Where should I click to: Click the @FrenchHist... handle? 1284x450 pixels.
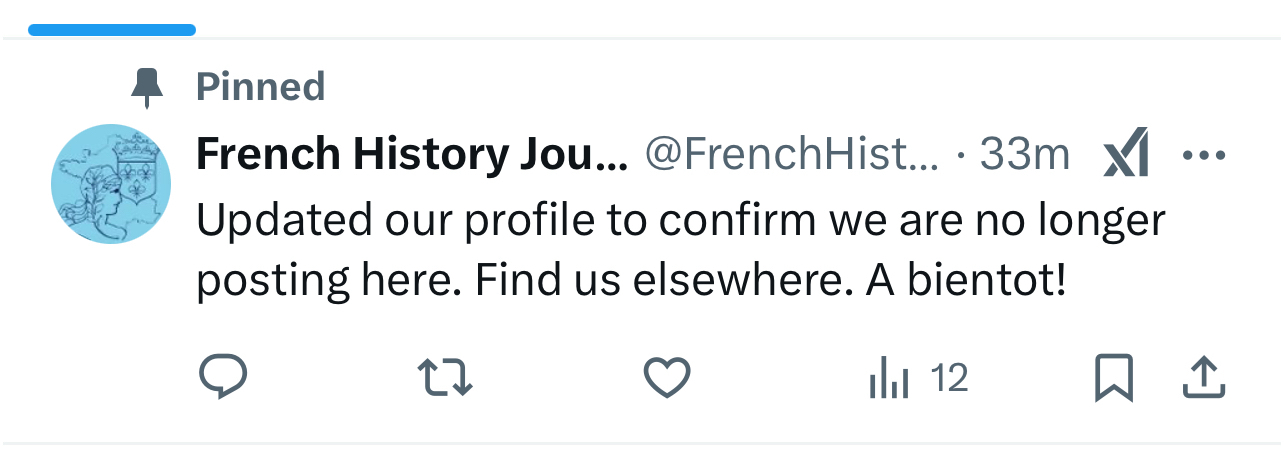coord(792,154)
